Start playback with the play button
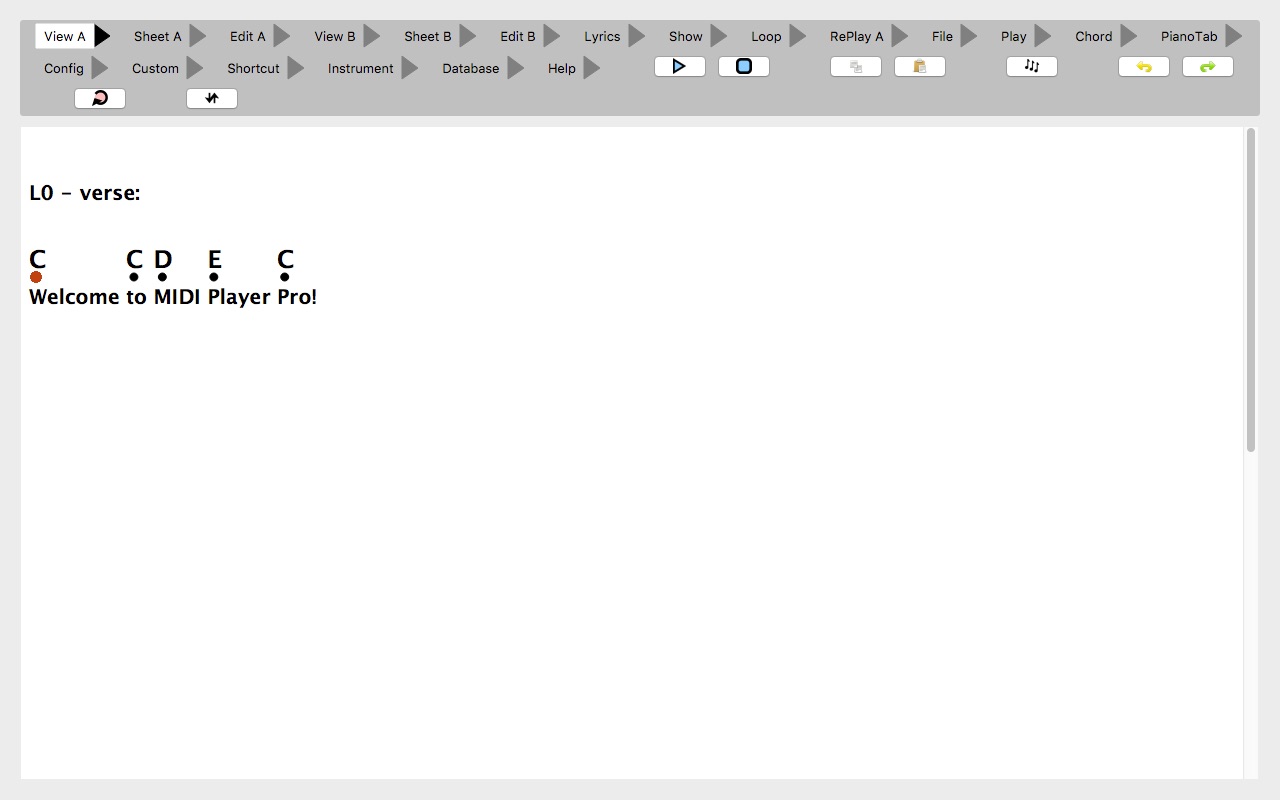This screenshot has height=800, width=1280. (680, 67)
